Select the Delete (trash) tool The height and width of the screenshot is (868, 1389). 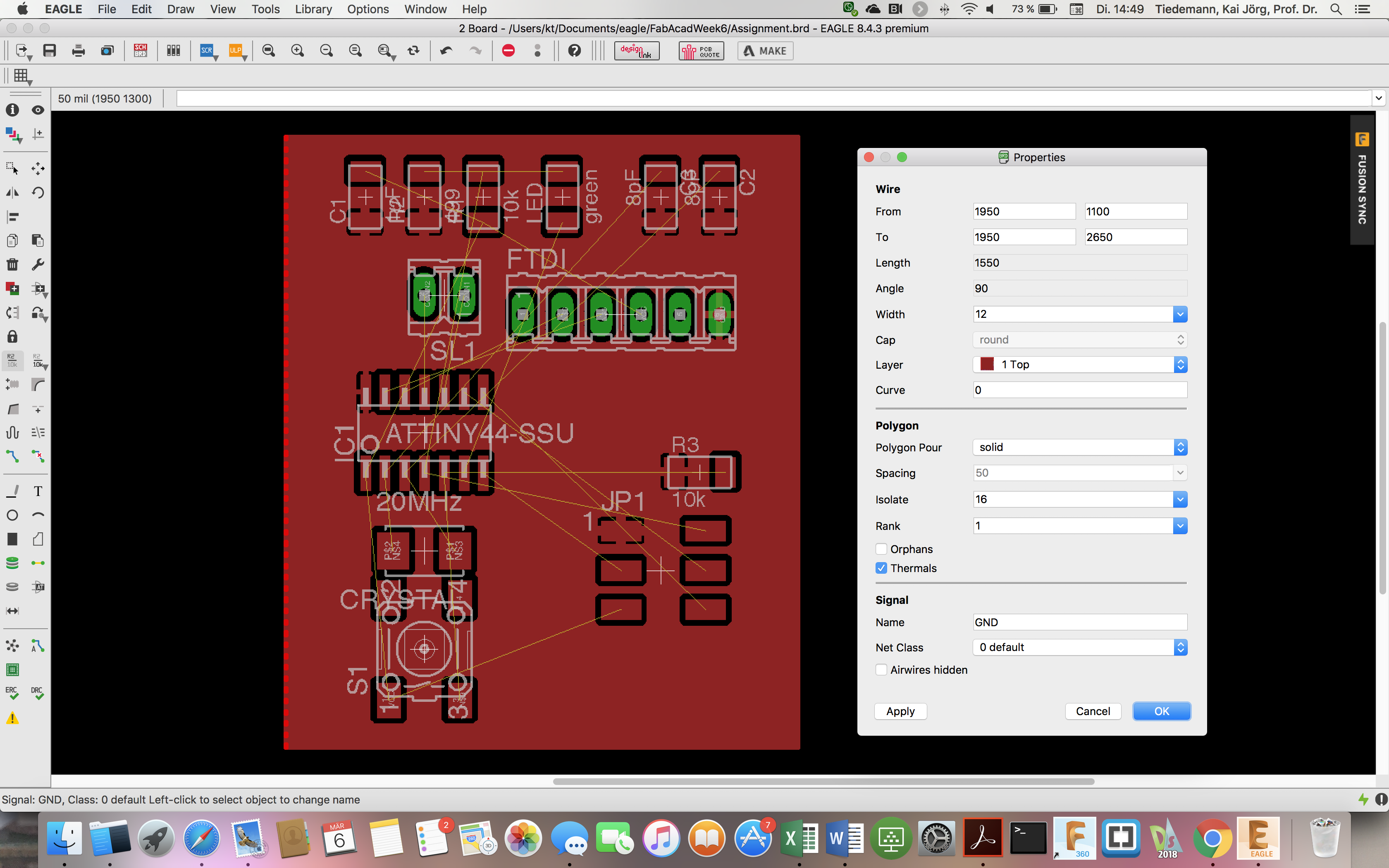(12, 265)
